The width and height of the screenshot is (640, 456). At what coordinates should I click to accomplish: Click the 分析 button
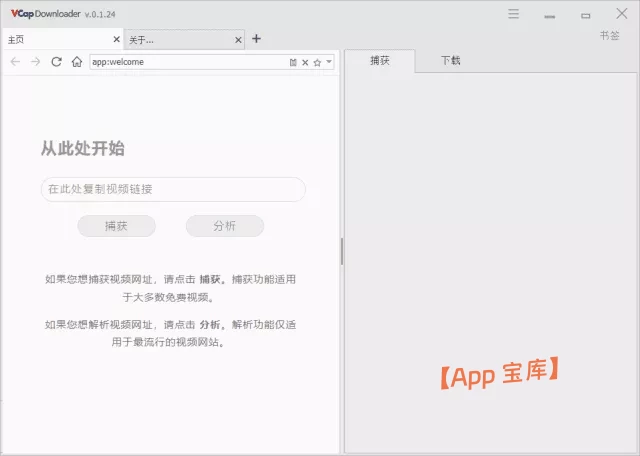click(x=225, y=226)
